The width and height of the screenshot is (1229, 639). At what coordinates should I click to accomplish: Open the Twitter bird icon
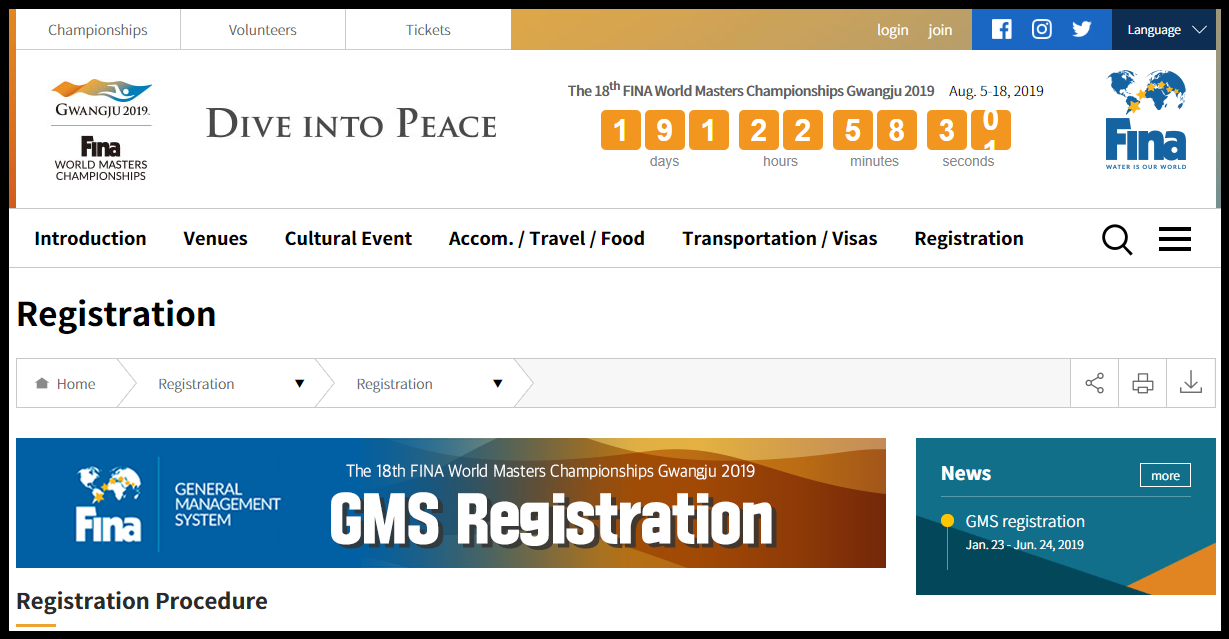point(1081,29)
